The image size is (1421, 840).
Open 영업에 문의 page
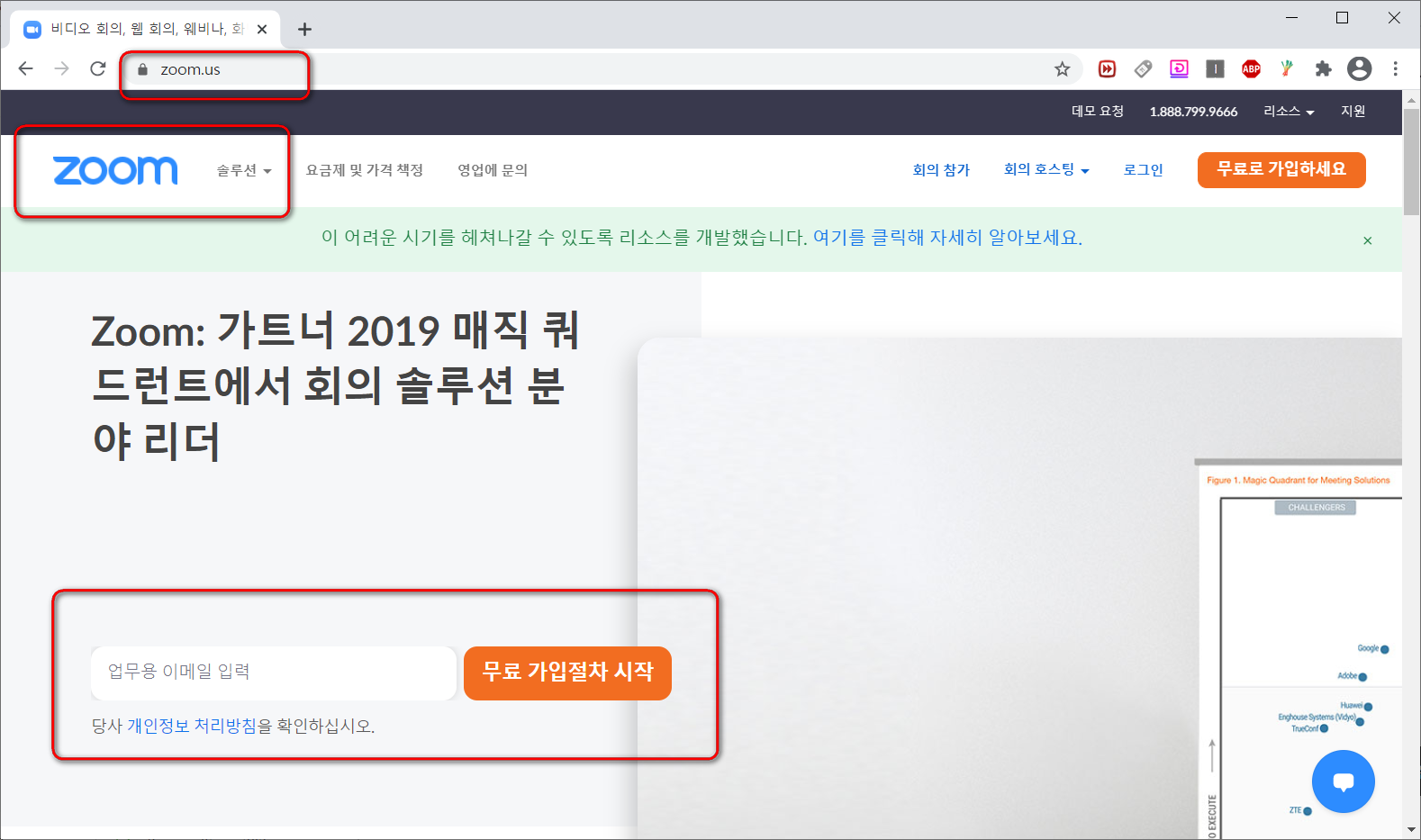click(493, 170)
